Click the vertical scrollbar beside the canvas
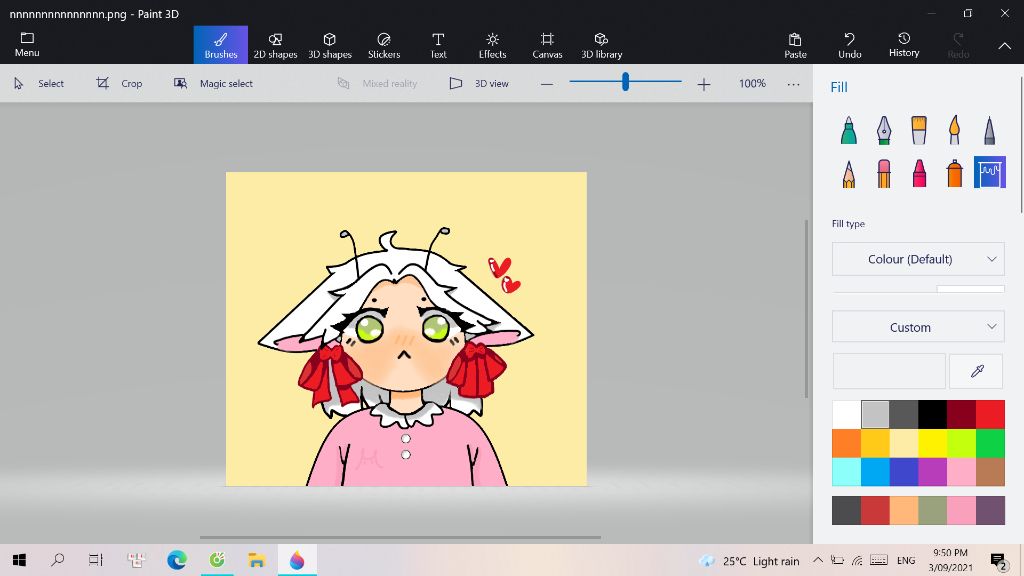The width and height of the screenshot is (1024, 576). 807,308
